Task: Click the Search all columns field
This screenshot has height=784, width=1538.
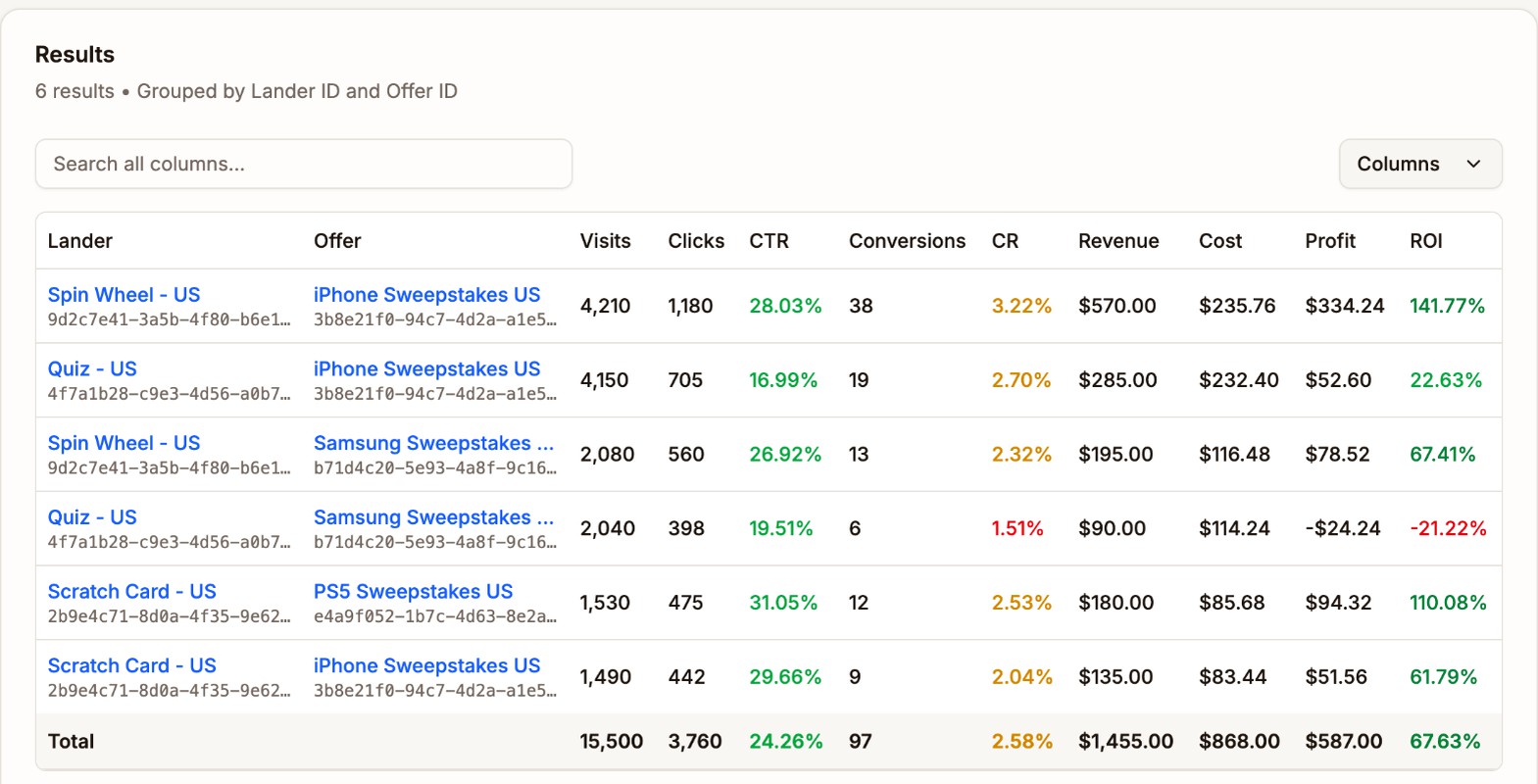Action: point(304,164)
